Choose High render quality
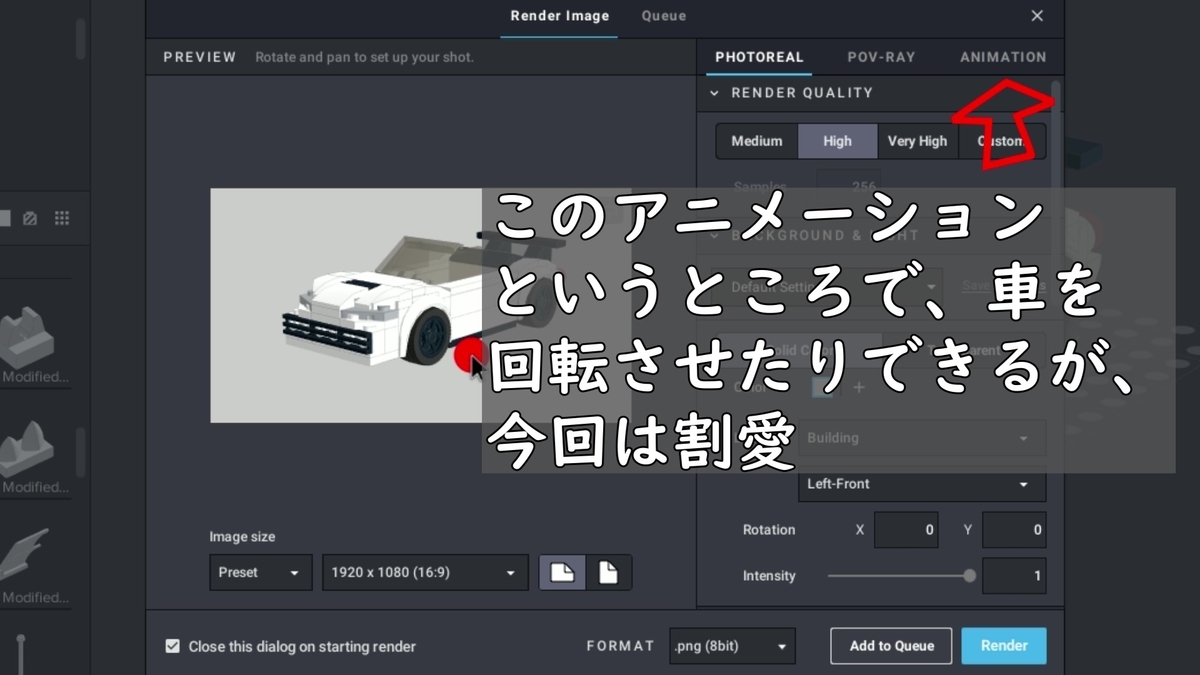 [838, 141]
